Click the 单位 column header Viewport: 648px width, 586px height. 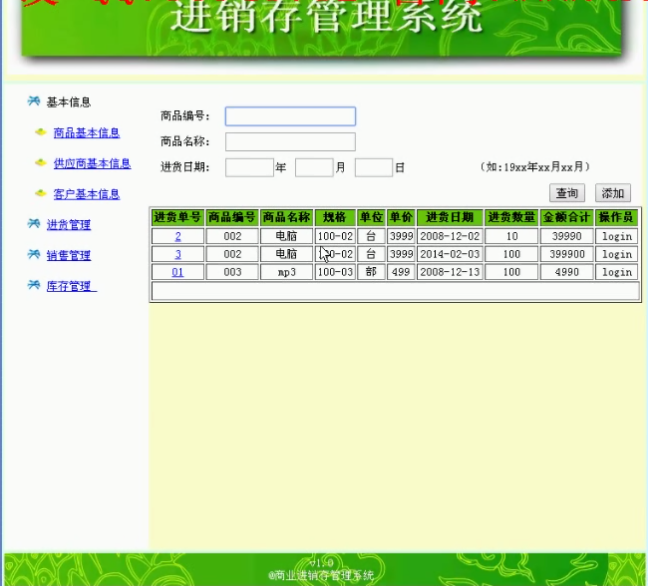click(x=371, y=217)
